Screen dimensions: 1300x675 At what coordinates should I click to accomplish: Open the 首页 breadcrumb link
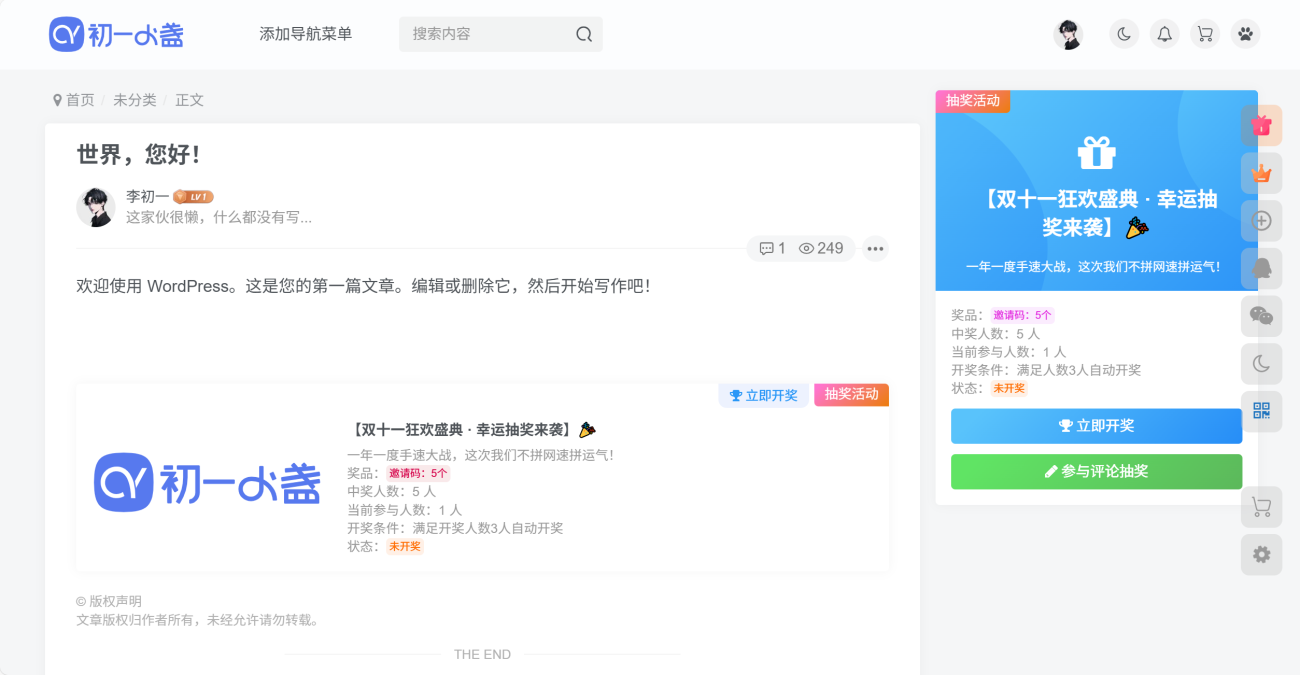(81, 99)
